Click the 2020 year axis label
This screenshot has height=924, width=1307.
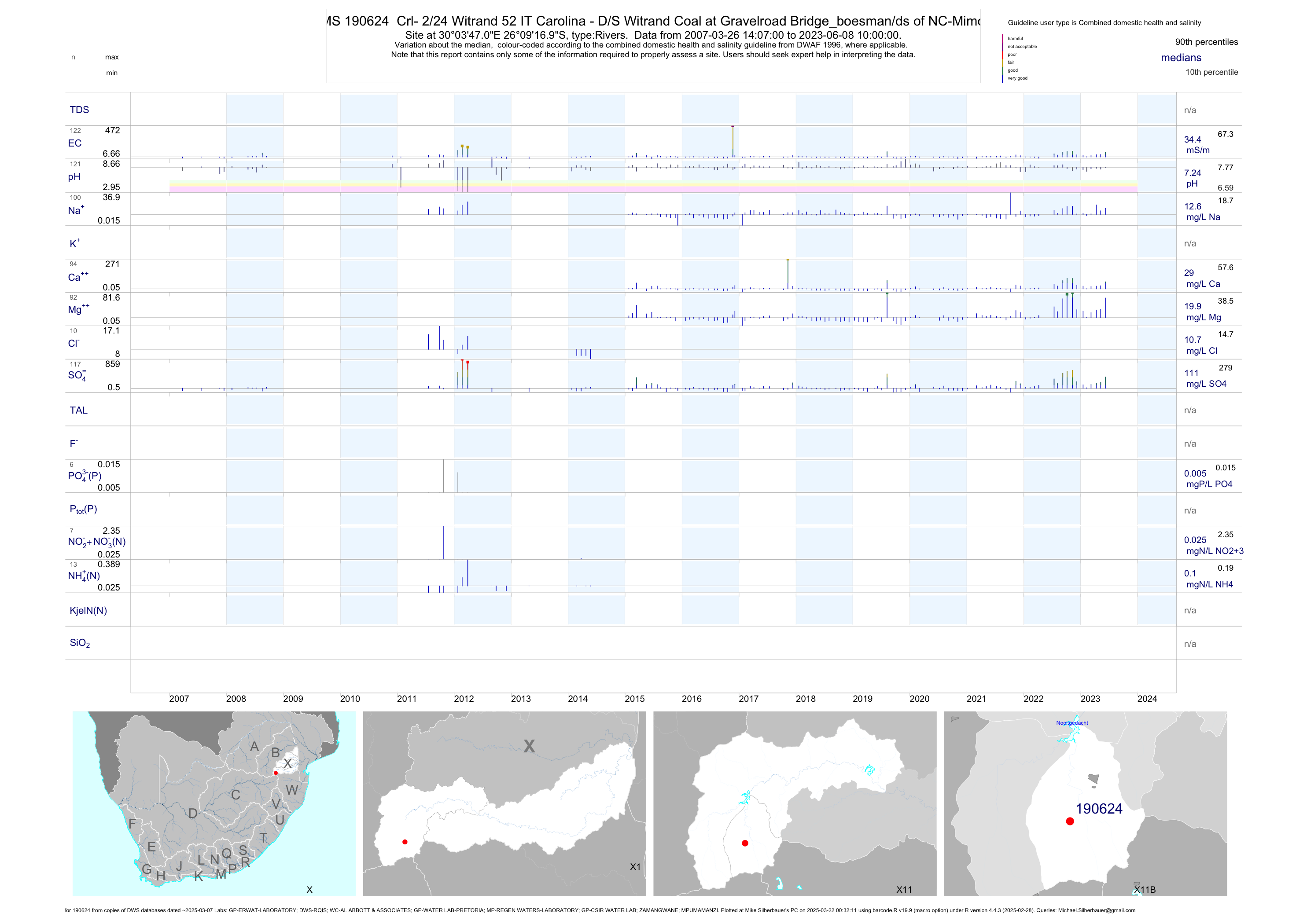pos(919,699)
